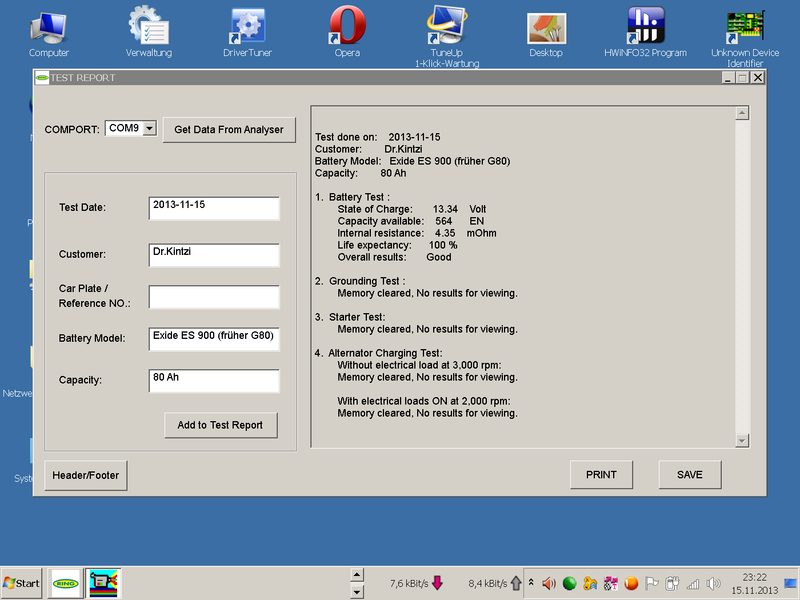The width and height of the screenshot is (800, 600).
Task: Open TuneUp 1-Klick-Wartung shortcut
Action: (446, 30)
